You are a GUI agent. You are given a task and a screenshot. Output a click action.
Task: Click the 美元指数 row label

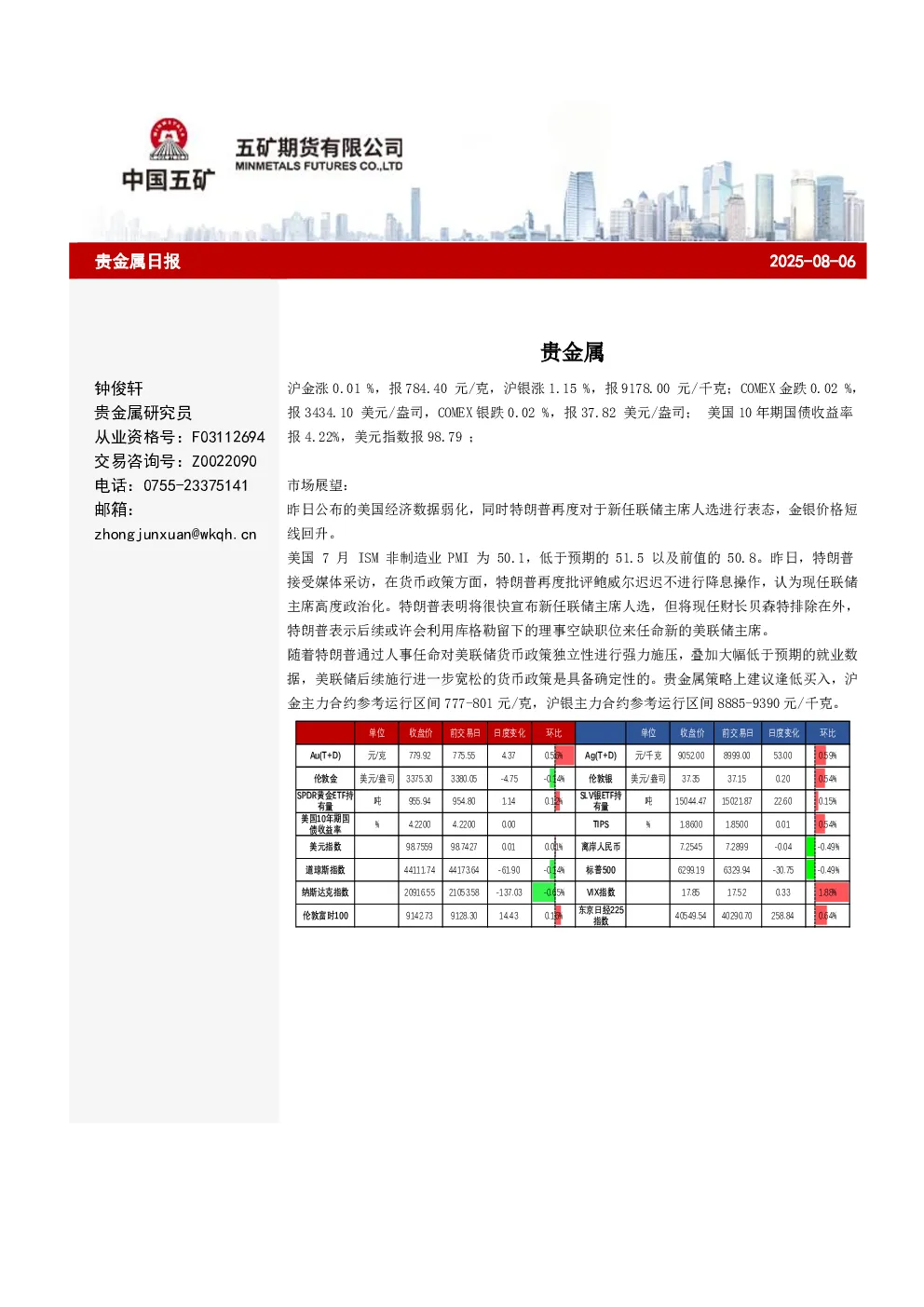[325, 847]
